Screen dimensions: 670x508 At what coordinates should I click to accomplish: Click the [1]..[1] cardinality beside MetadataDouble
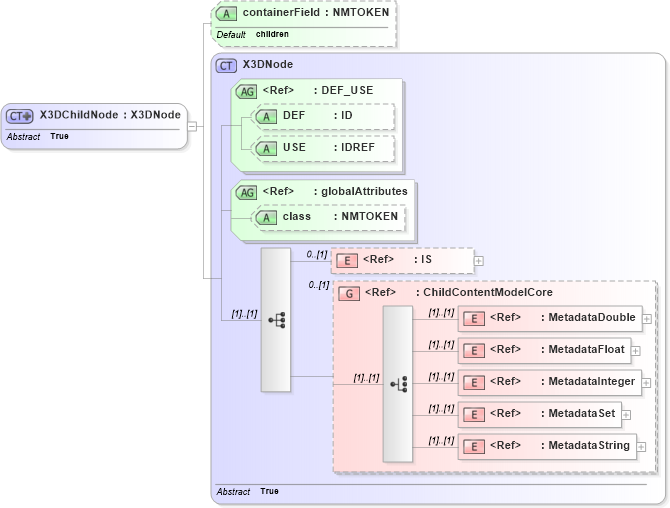(x=441, y=313)
